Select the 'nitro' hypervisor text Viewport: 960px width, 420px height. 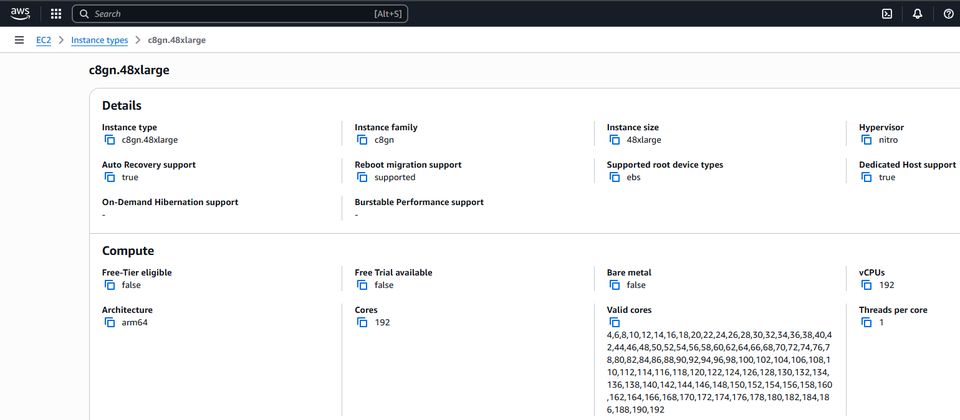tap(888, 140)
